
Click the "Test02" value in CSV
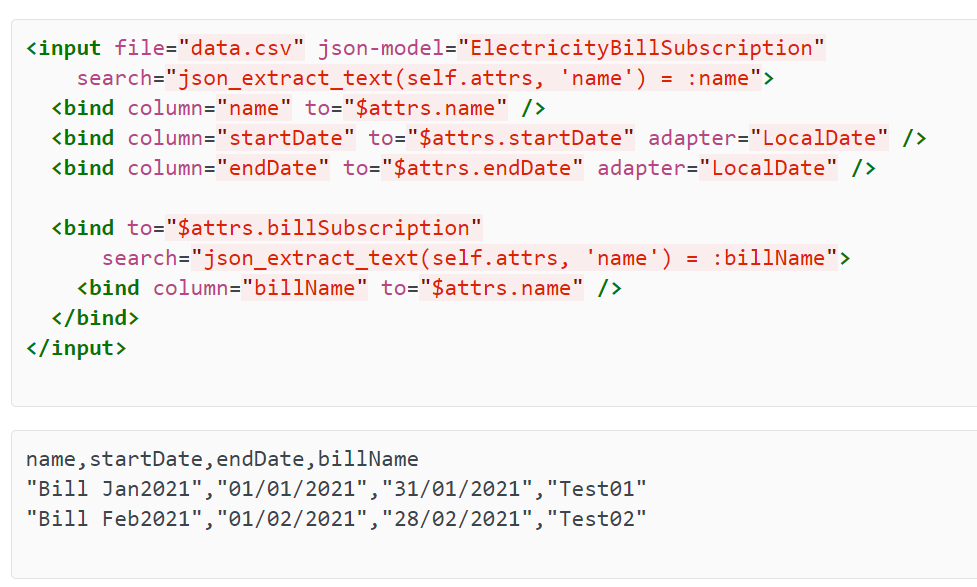tap(597, 519)
